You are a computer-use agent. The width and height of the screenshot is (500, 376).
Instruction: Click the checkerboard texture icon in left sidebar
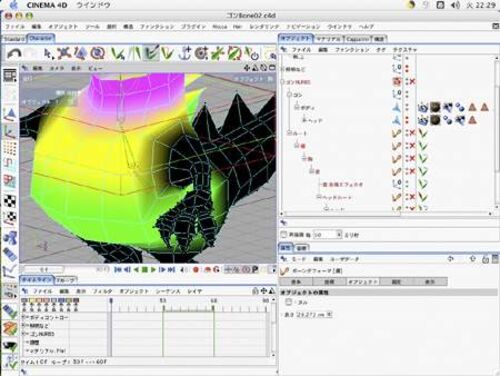tap(10, 201)
